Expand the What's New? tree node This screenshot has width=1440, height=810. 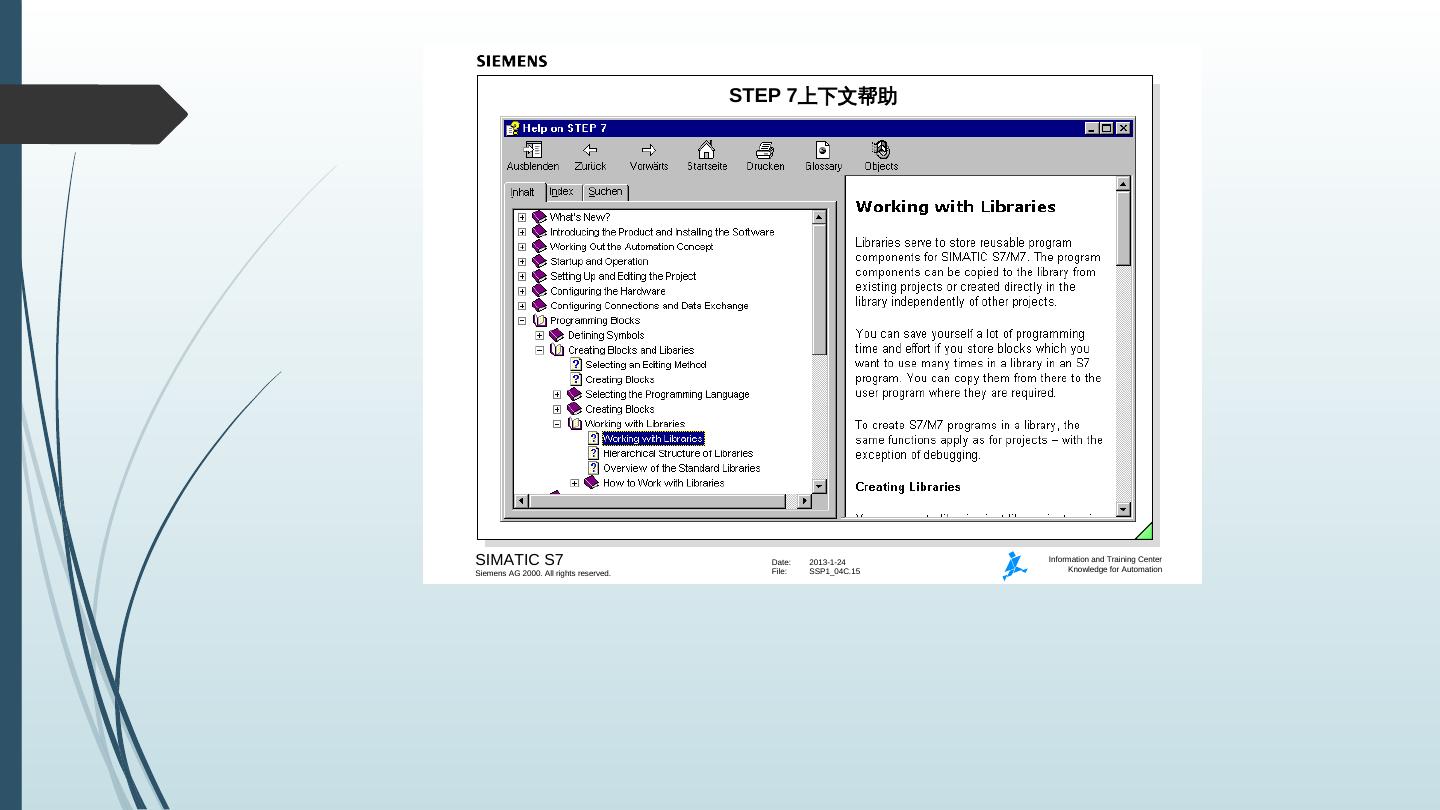522,217
